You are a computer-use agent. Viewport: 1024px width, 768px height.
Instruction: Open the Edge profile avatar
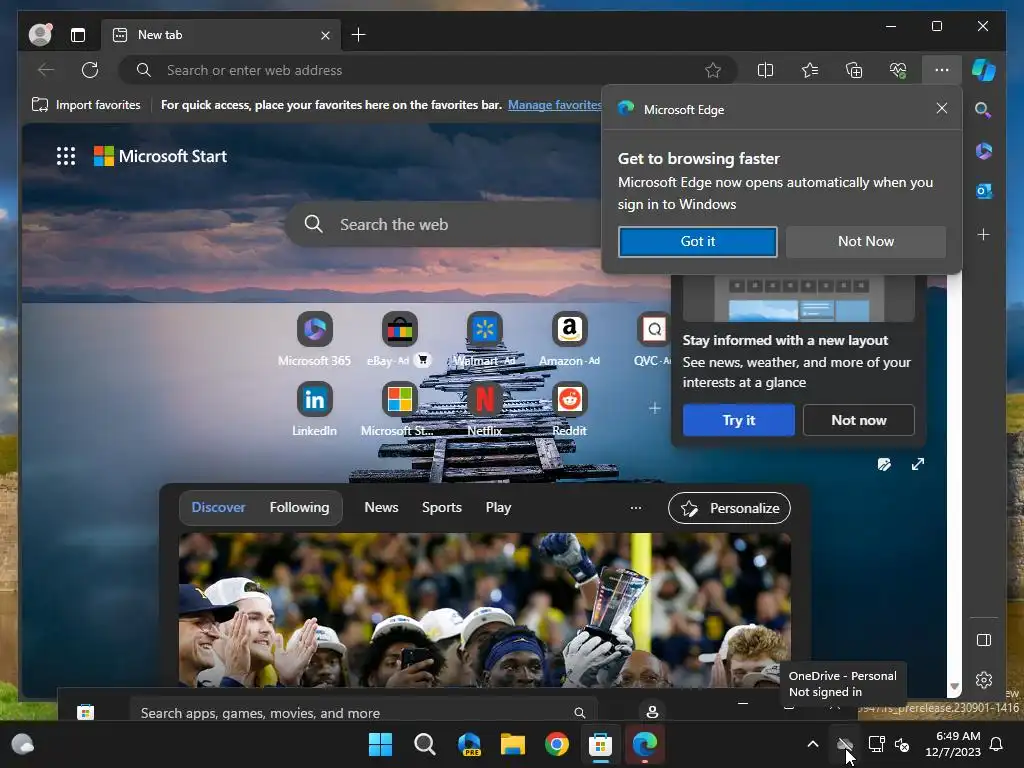point(40,35)
